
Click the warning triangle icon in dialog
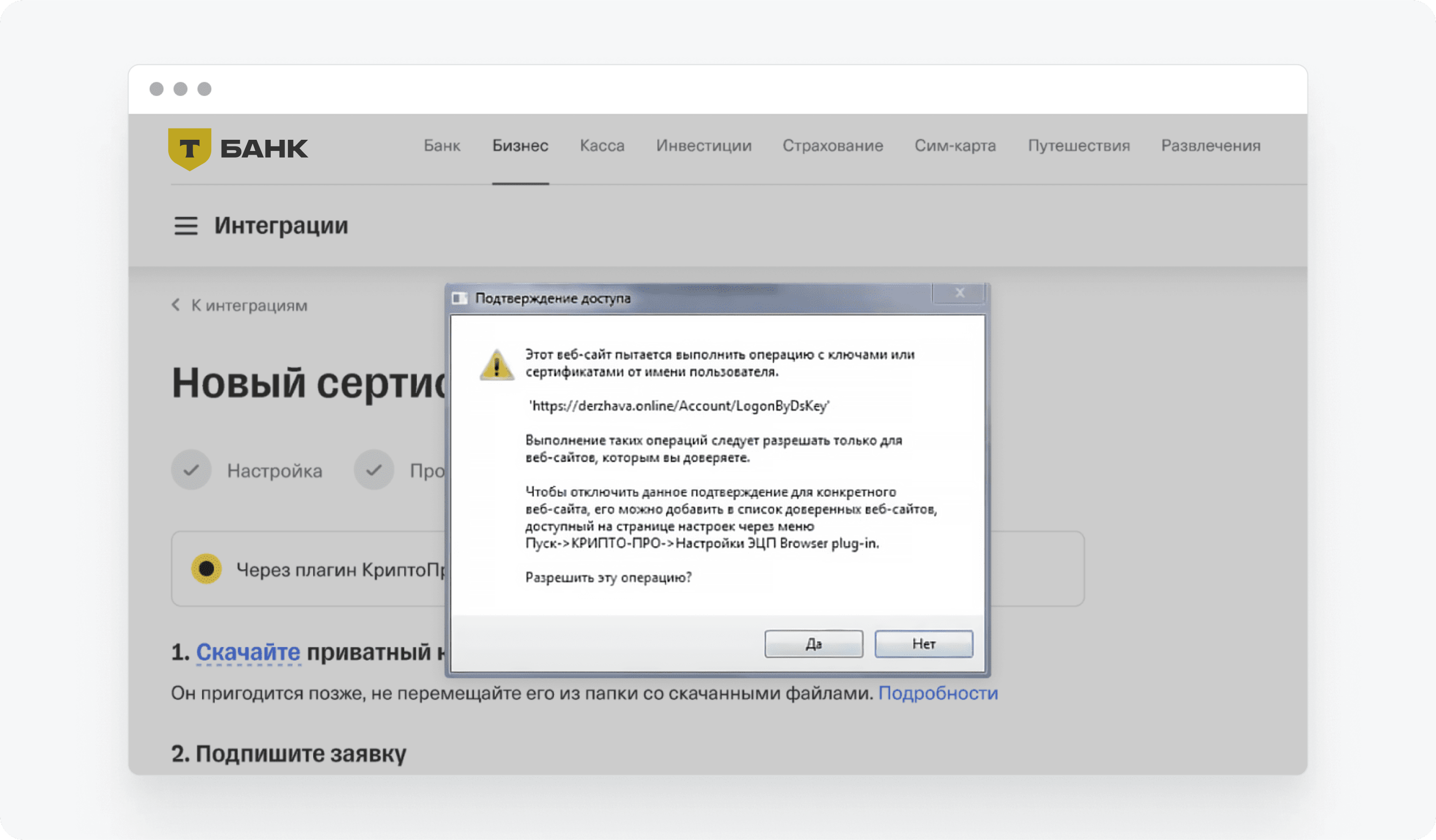point(497,365)
